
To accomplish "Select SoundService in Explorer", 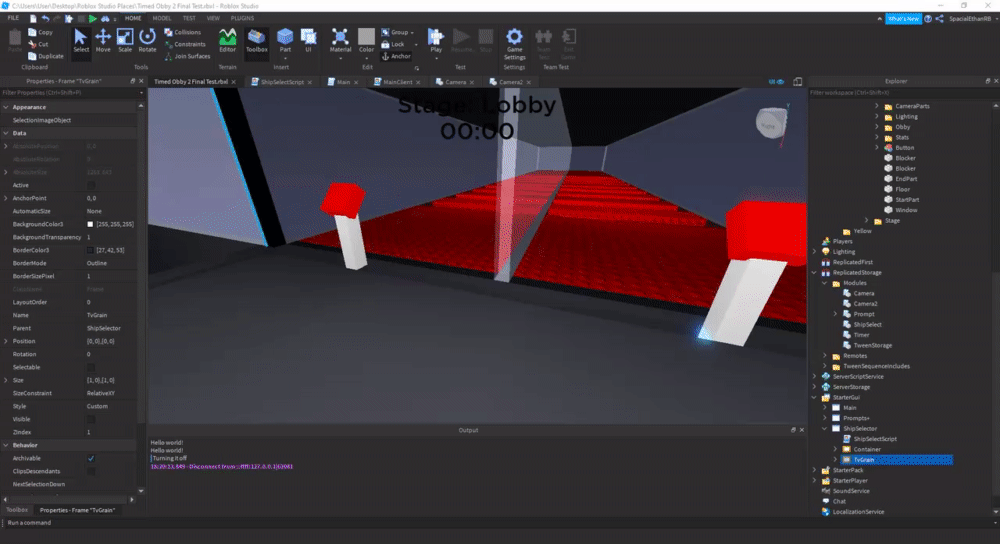I will tap(851, 491).
